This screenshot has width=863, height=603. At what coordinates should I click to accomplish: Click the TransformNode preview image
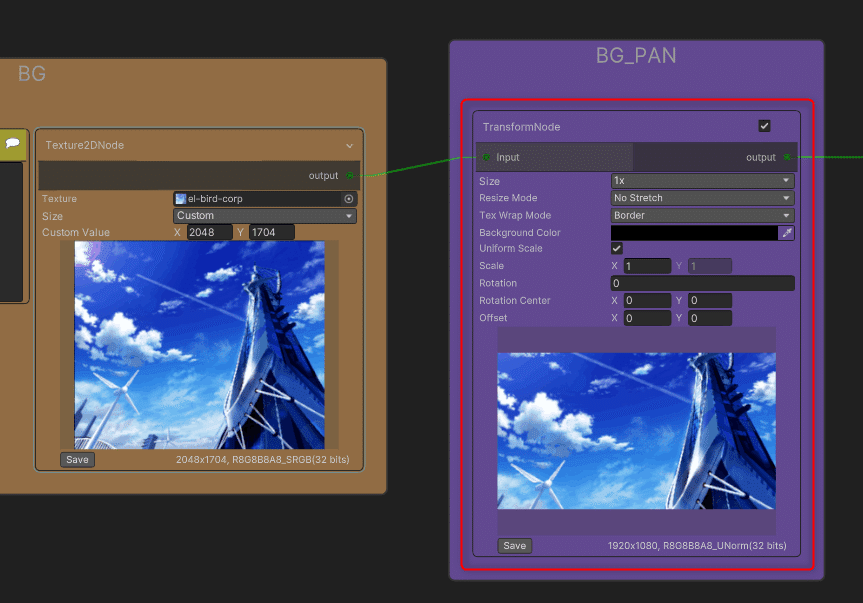coord(636,431)
